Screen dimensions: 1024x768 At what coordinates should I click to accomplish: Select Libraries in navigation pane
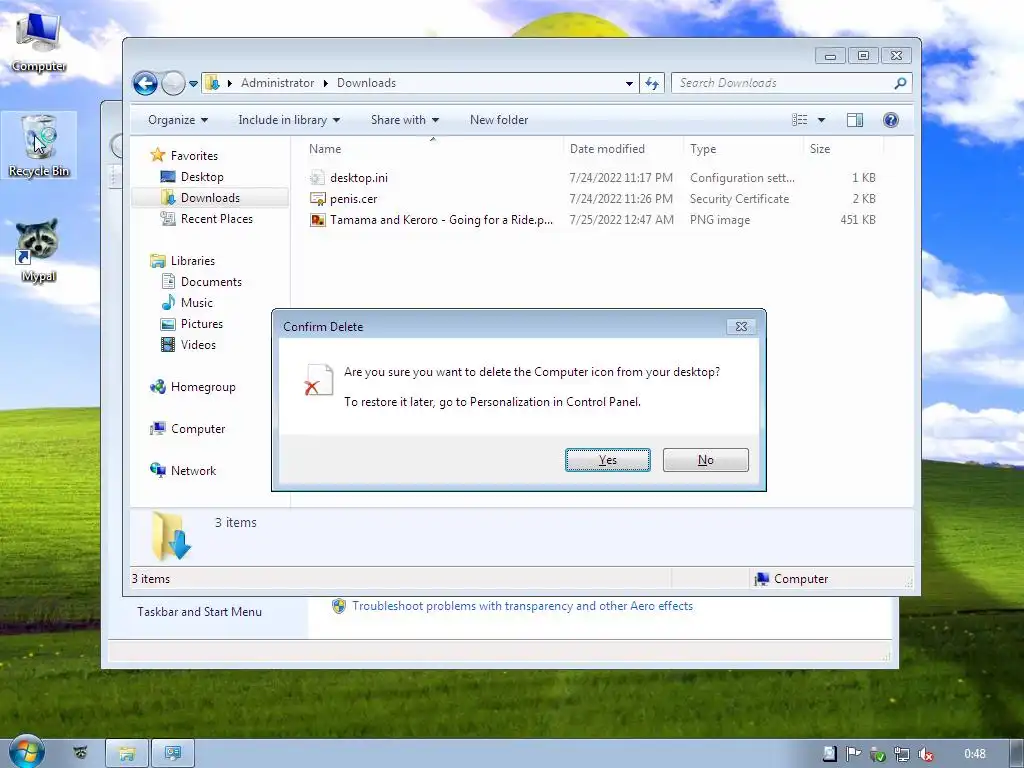pyautogui.click(x=193, y=261)
